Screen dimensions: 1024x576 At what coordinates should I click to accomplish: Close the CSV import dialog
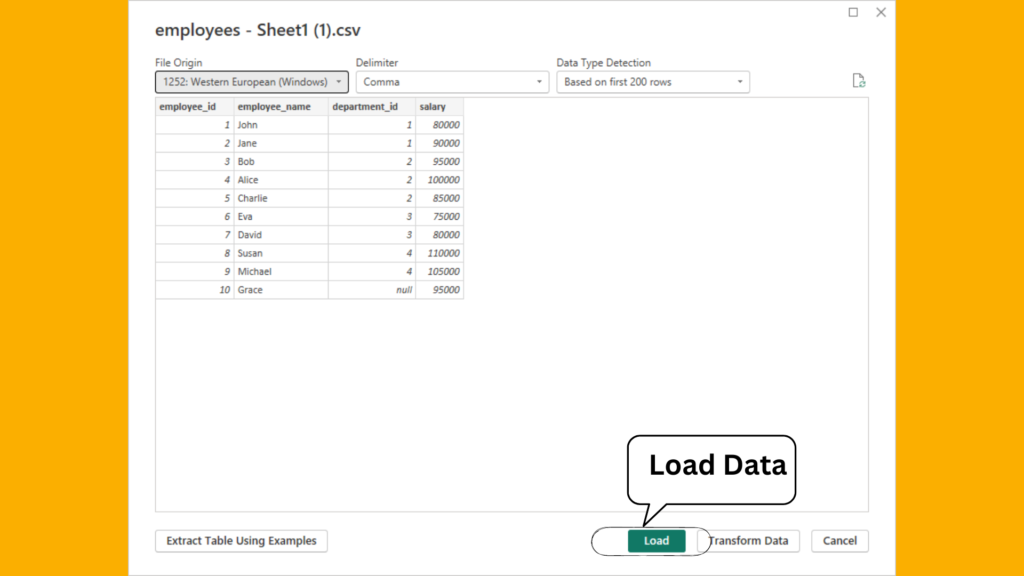pos(881,12)
